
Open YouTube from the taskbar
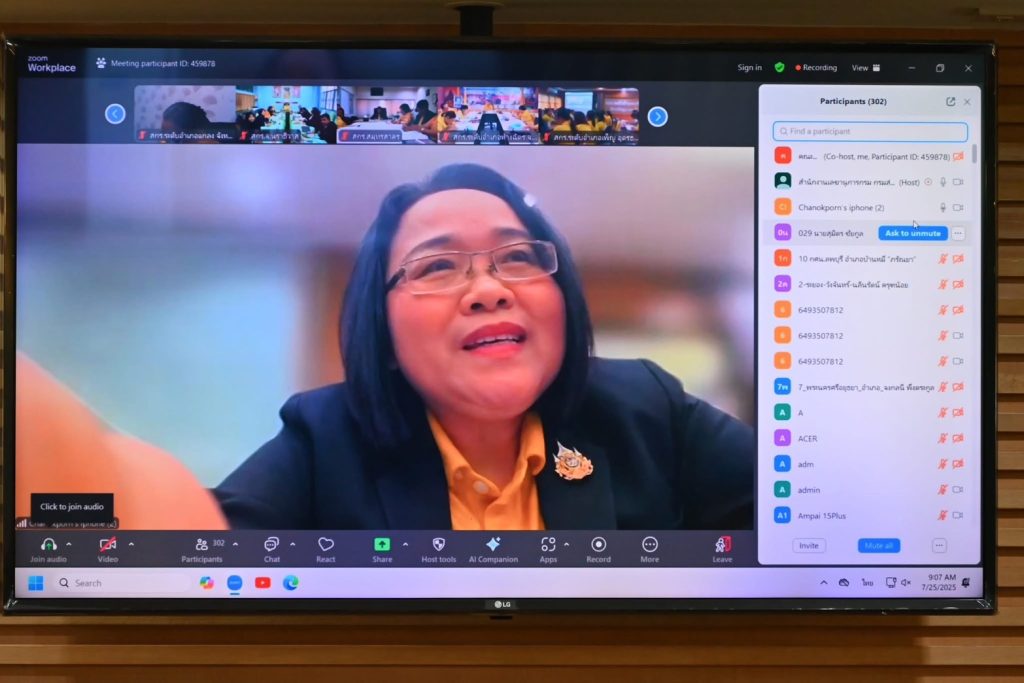[x=263, y=582]
